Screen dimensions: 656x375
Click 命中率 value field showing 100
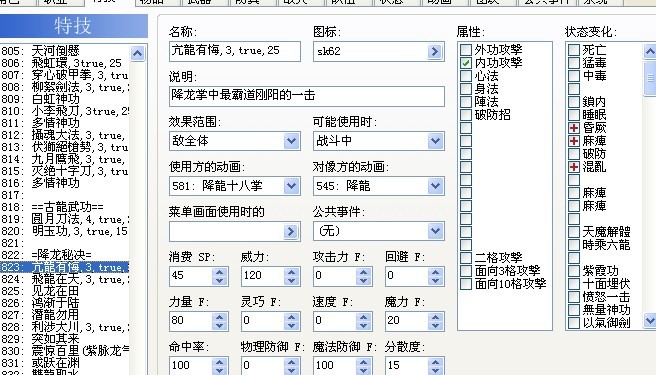191,365
